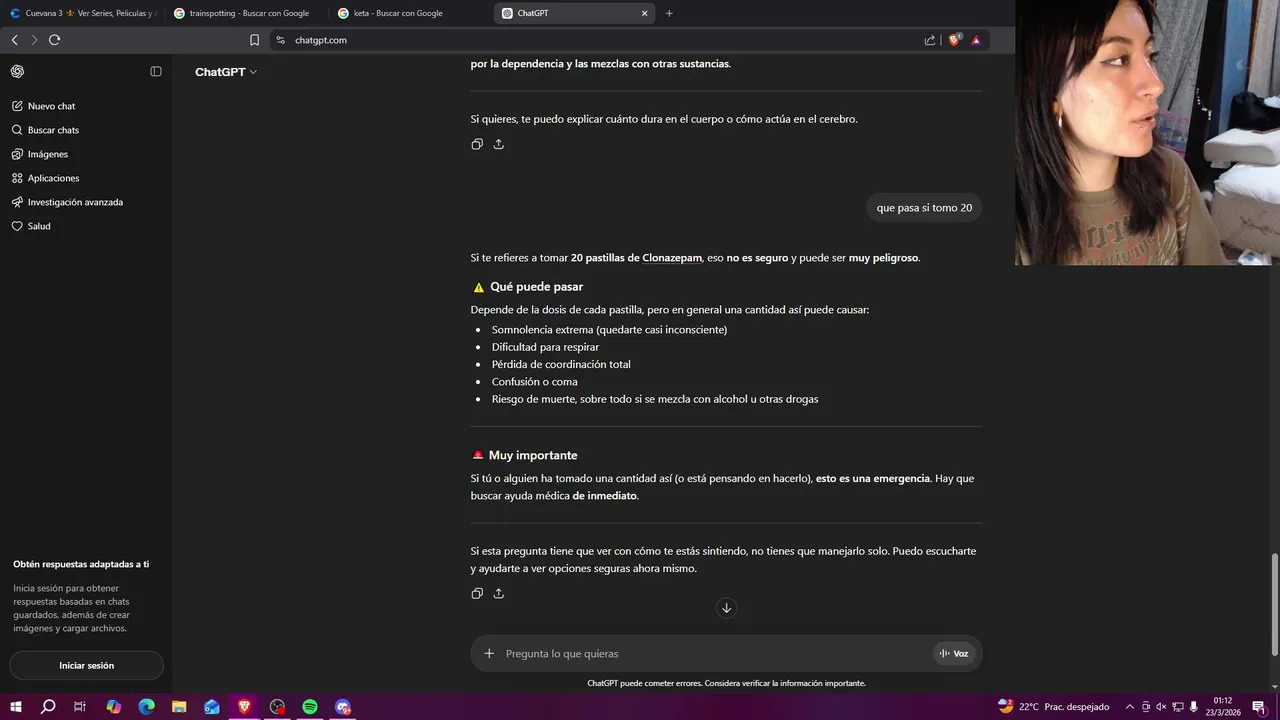Click the chatgpt.com address bar
The width and height of the screenshot is (1280, 720).
click(600, 40)
